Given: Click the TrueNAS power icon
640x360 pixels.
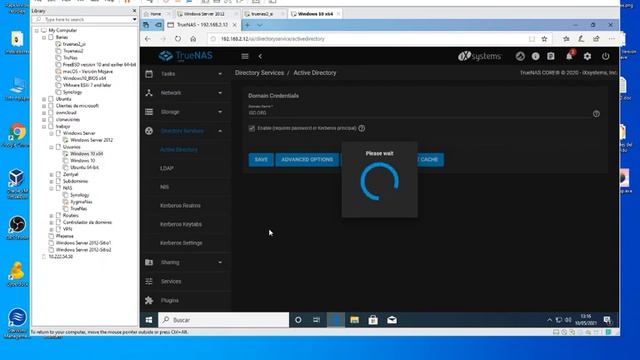Looking at the screenshot, I should click(605, 56).
